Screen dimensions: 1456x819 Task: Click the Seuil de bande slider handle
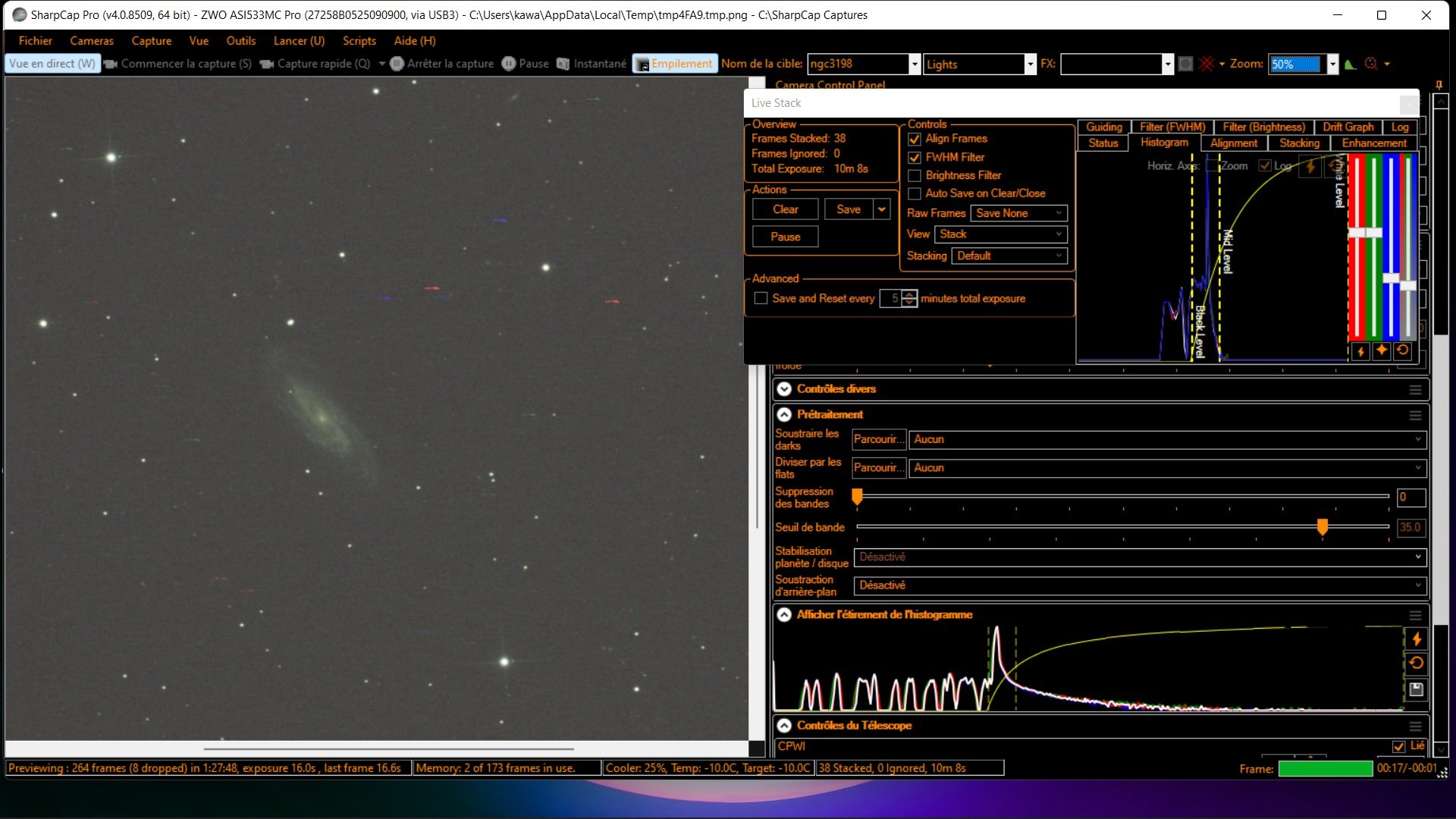1323,527
